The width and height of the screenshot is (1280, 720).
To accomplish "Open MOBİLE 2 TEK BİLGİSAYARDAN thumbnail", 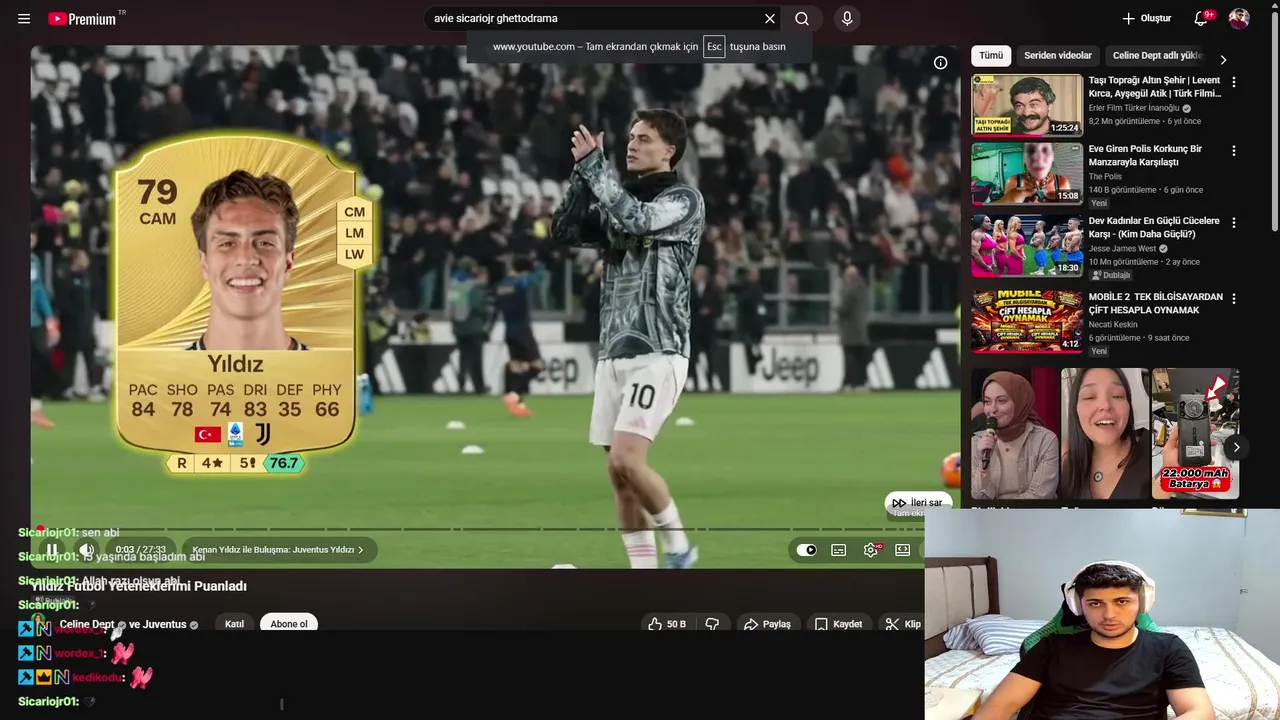I will (1027, 321).
